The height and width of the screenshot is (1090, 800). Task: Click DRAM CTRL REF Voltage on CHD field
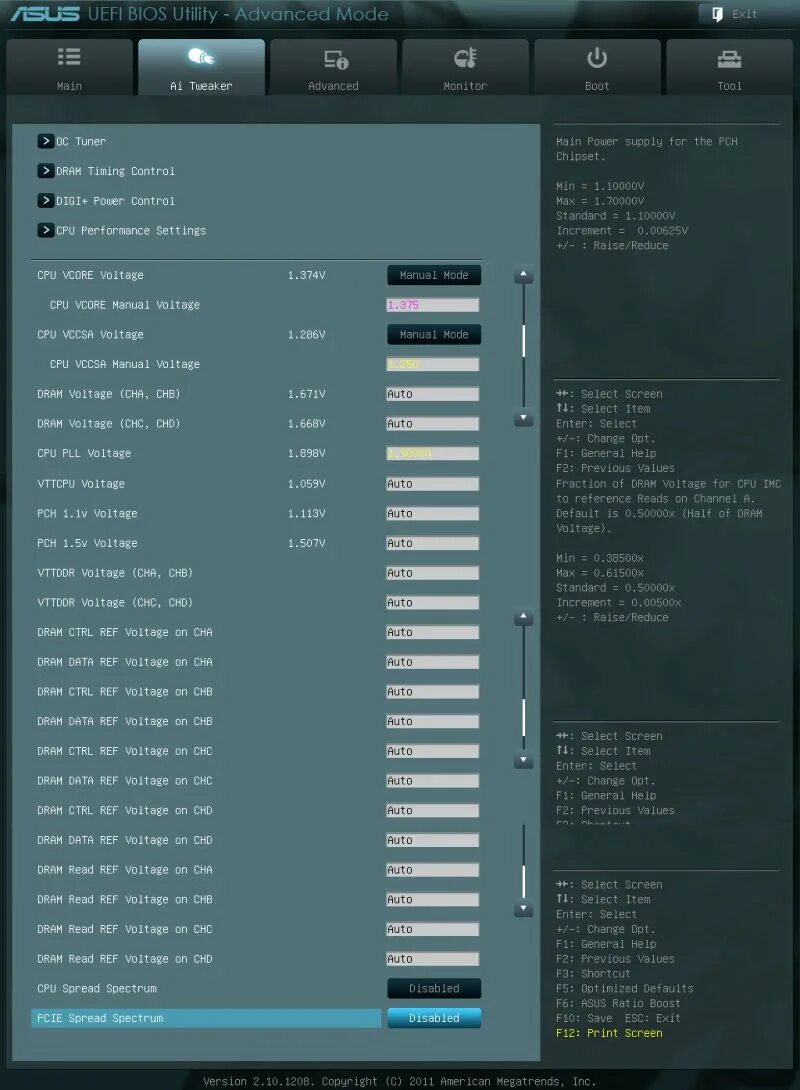[x=432, y=811]
